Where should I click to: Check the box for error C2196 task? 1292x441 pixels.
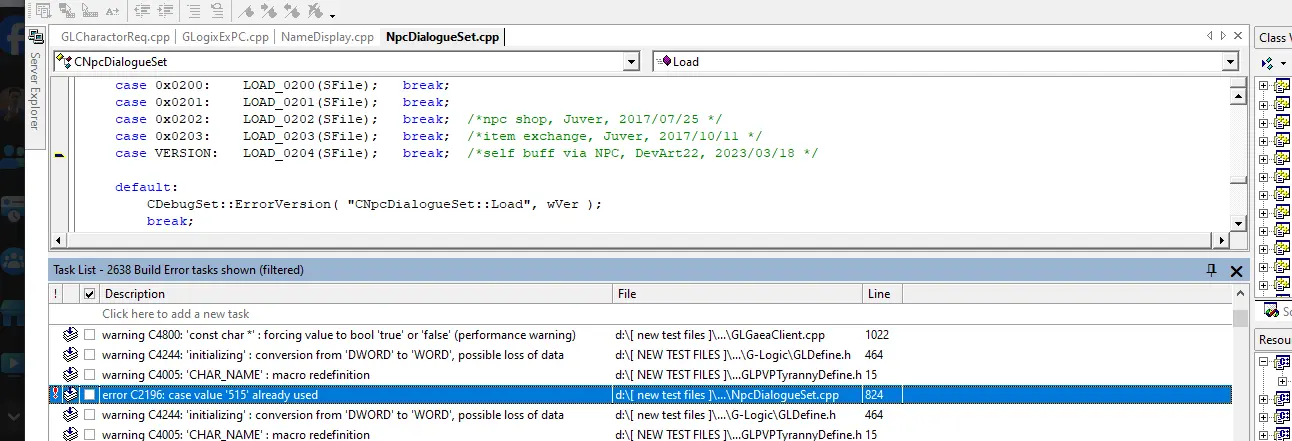click(x=90, y=395)
